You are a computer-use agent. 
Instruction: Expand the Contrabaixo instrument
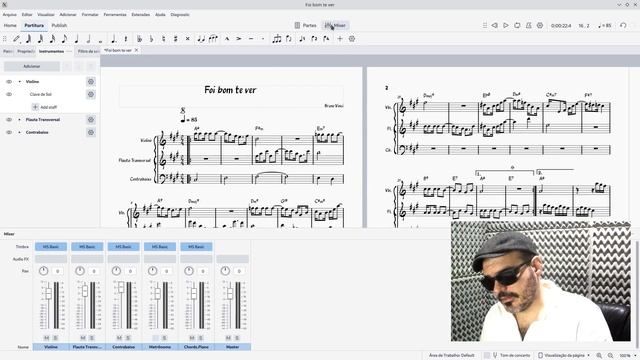tap(19, 132)
